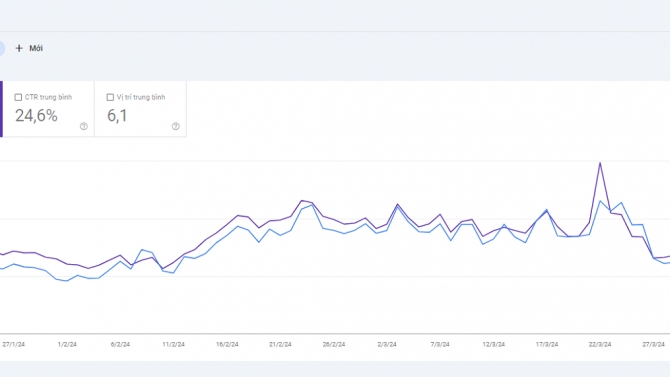
Task: Click the Mới add filter button
Action: click(x=29, y=48)
